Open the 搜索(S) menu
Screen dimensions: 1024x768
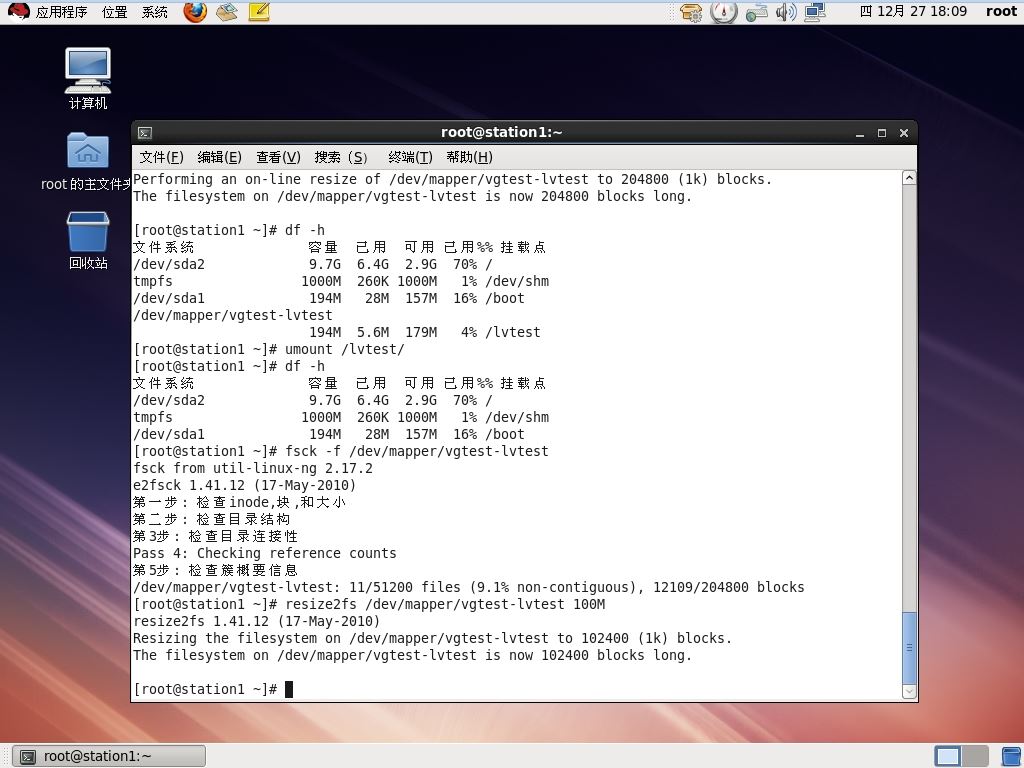(340, 157)
